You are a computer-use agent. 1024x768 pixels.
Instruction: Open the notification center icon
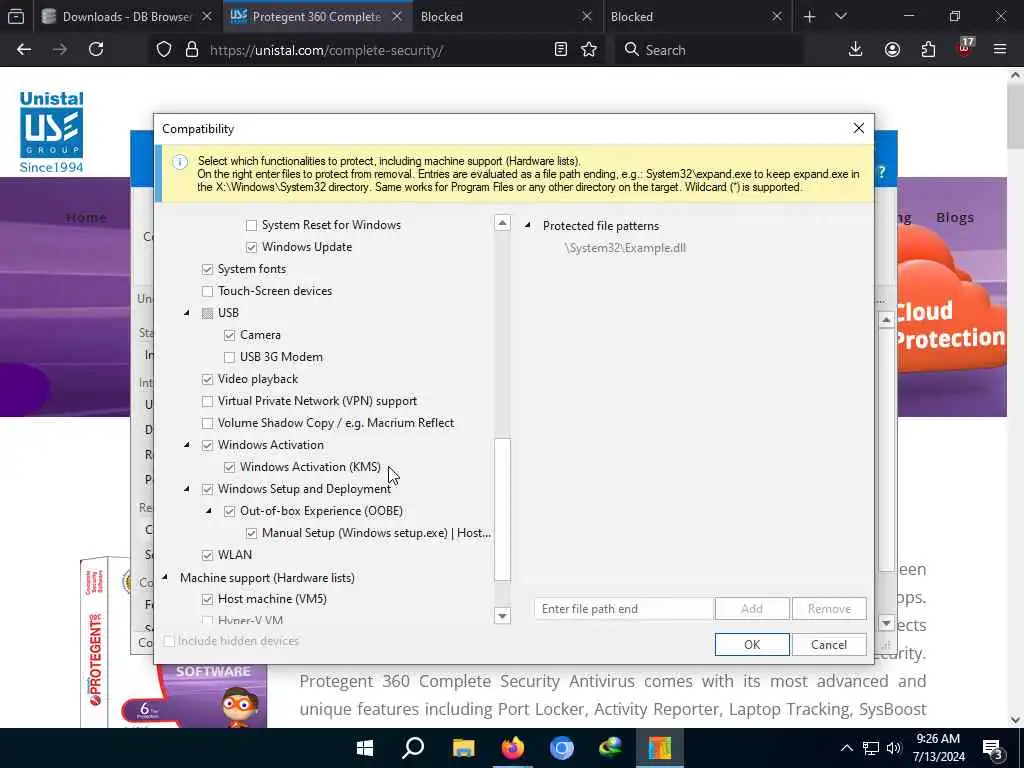pos(993,749)
